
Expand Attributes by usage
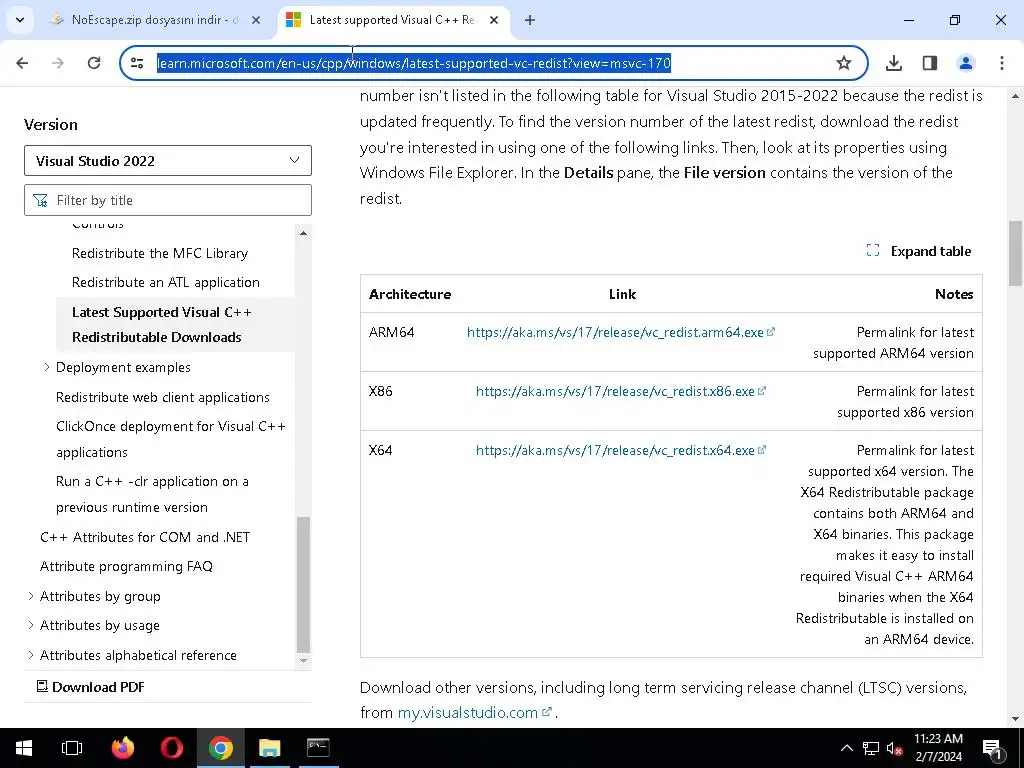point(31,625)
